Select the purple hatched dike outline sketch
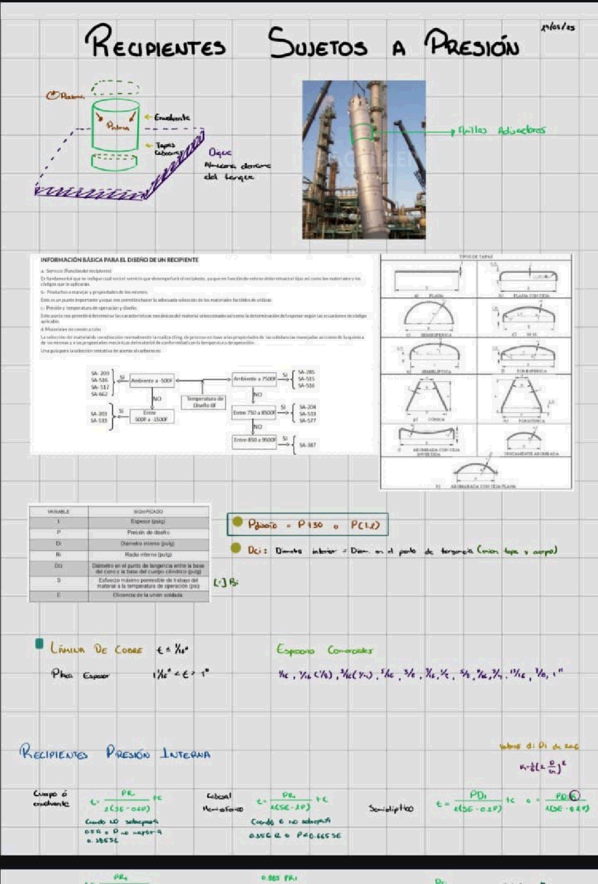Image resolution: width=598 pixels, height=884 pixels. click(x=119, y=163)
